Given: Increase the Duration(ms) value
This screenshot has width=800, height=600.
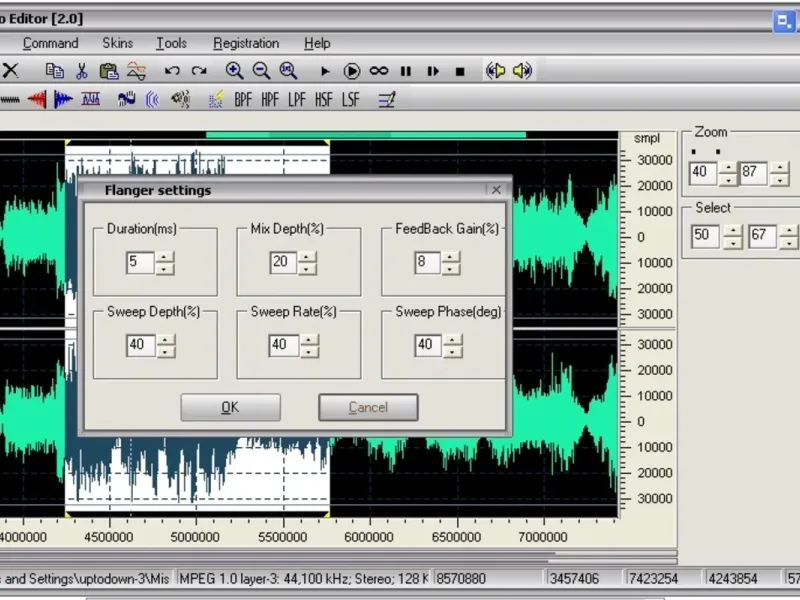Looking at the screenshot, I should click(165, 257).
